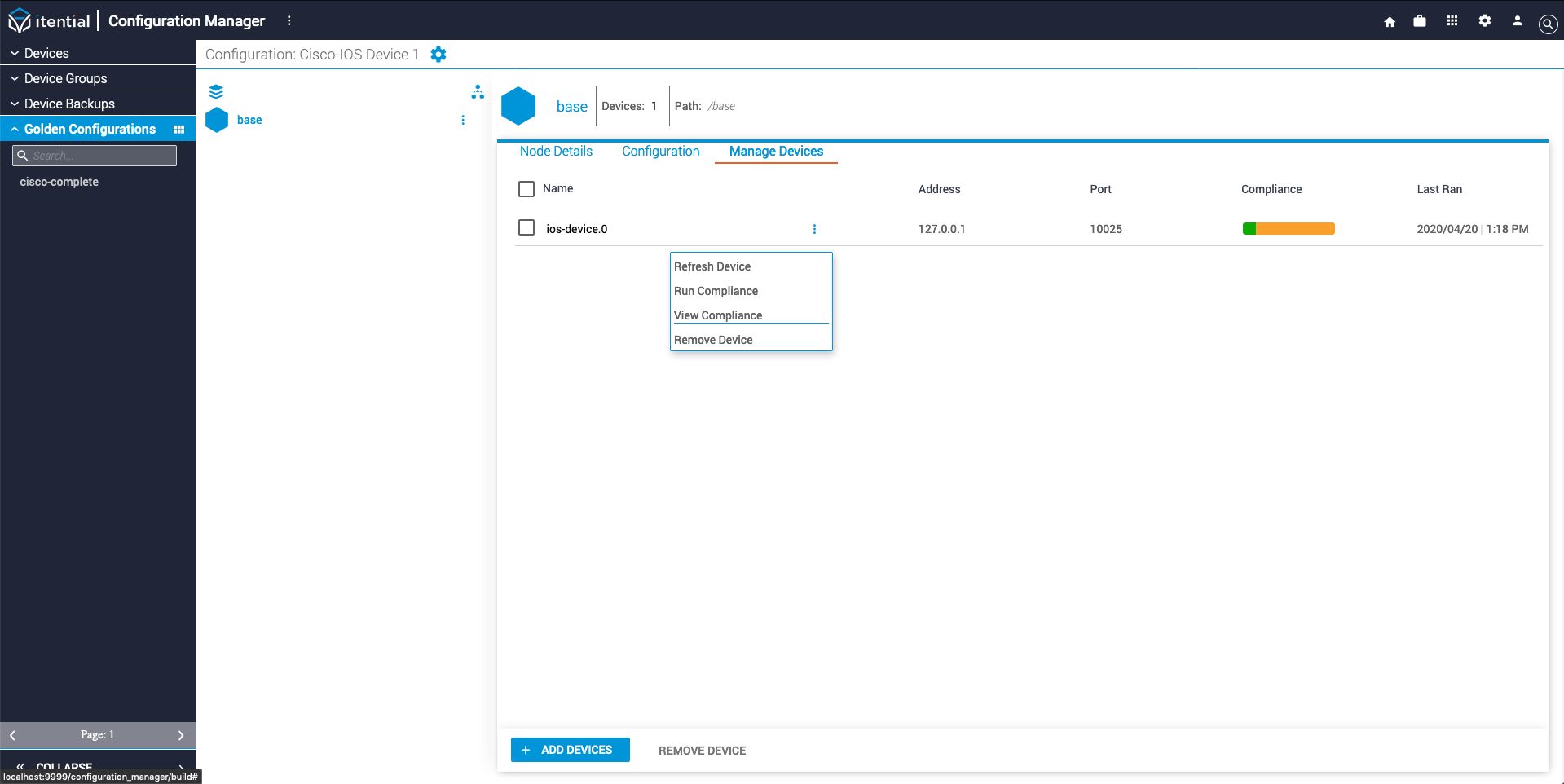The height and width of the screenshot is (784, 1564).
Task: Toggle select-all Name checkbox
Action: [526, 189]
